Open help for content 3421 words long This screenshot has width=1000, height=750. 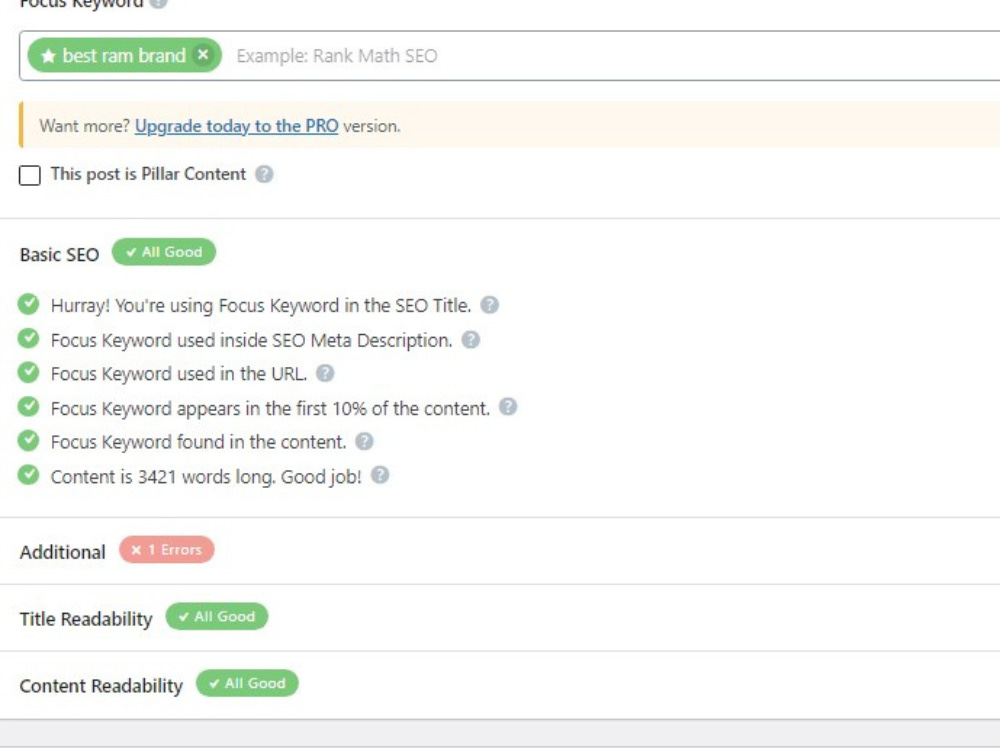[379, 475]
